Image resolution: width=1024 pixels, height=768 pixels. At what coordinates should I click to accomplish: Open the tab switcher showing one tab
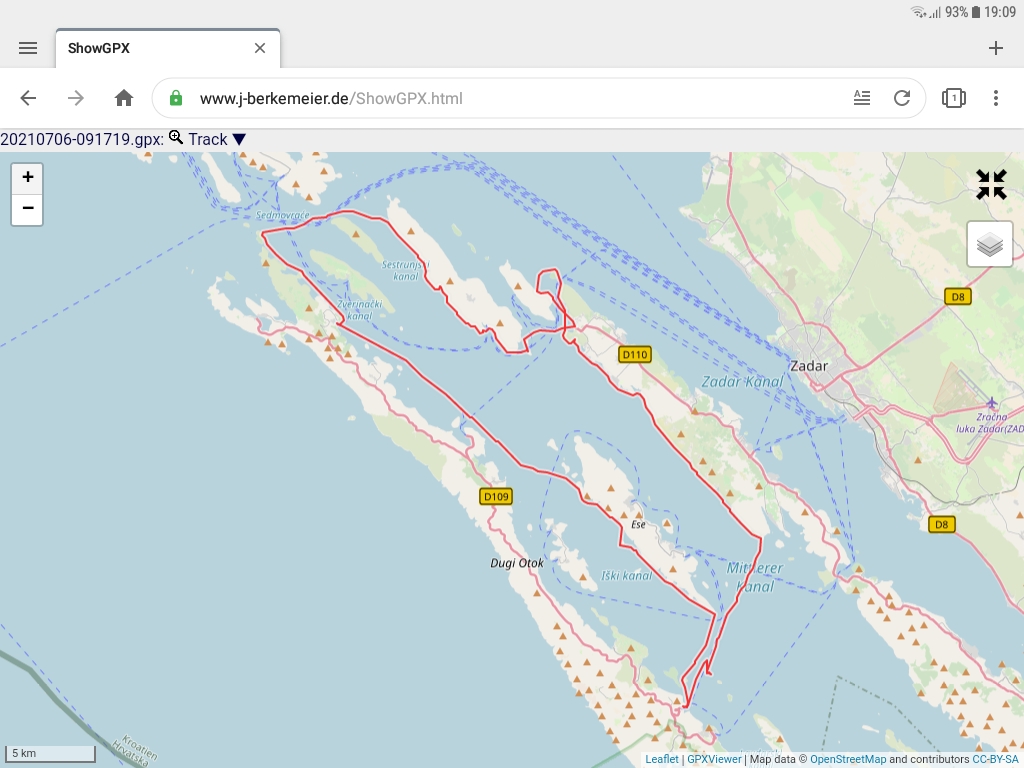953,97
